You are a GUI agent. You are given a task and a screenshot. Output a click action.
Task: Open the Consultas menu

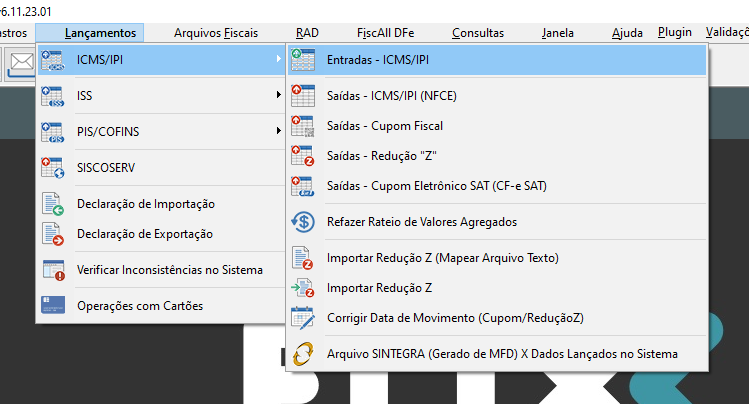tap(478, 33)
